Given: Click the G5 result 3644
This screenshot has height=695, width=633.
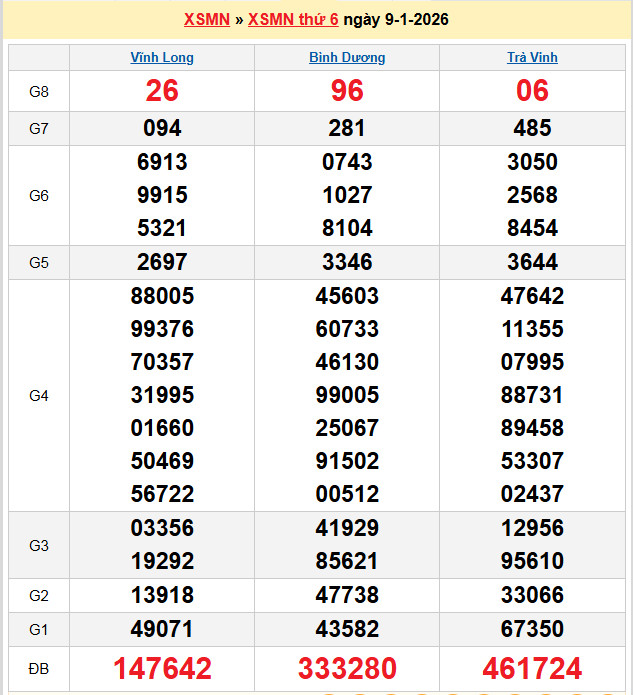Looking at the screenshot, I should (x=532, y=262).
